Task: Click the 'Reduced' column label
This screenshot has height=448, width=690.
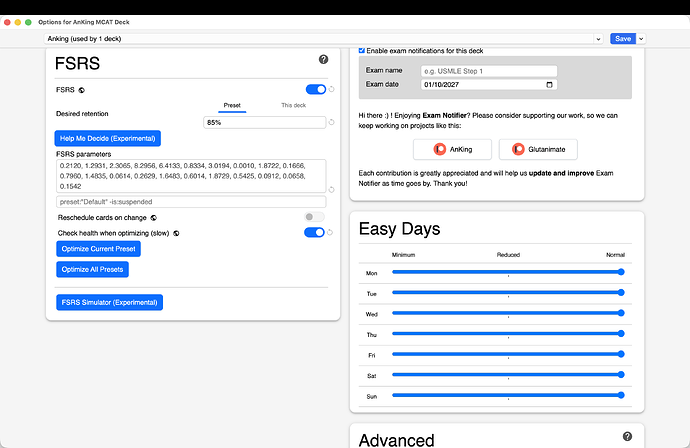Action: pos(508,255)
